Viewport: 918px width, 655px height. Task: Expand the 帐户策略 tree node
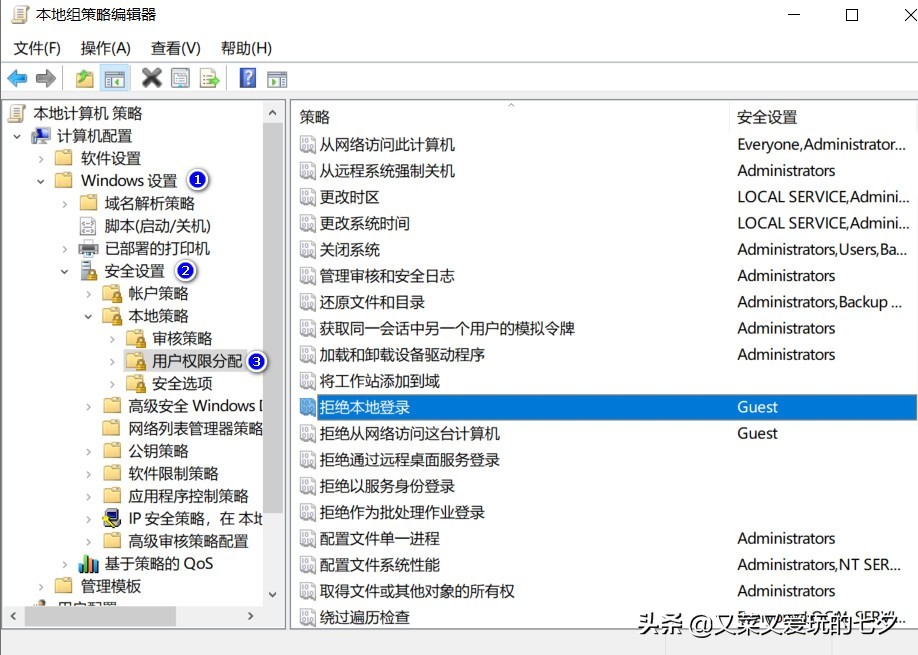pos(88,293)
